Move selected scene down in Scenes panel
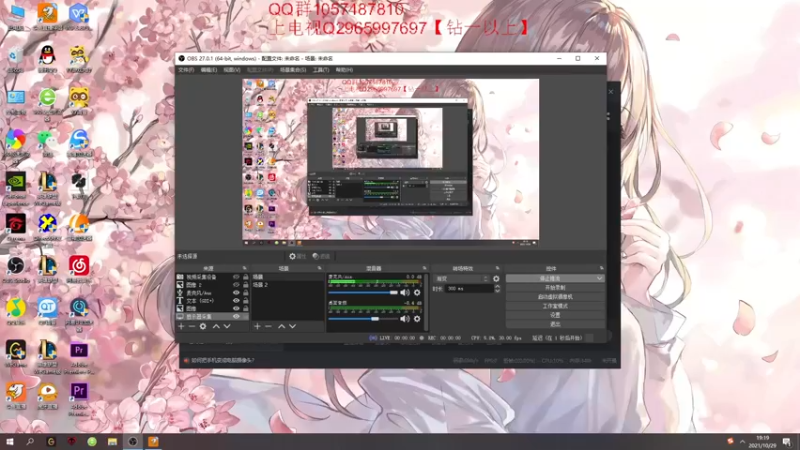This screenshot has height=450, width=800. (x=292, y=326)
